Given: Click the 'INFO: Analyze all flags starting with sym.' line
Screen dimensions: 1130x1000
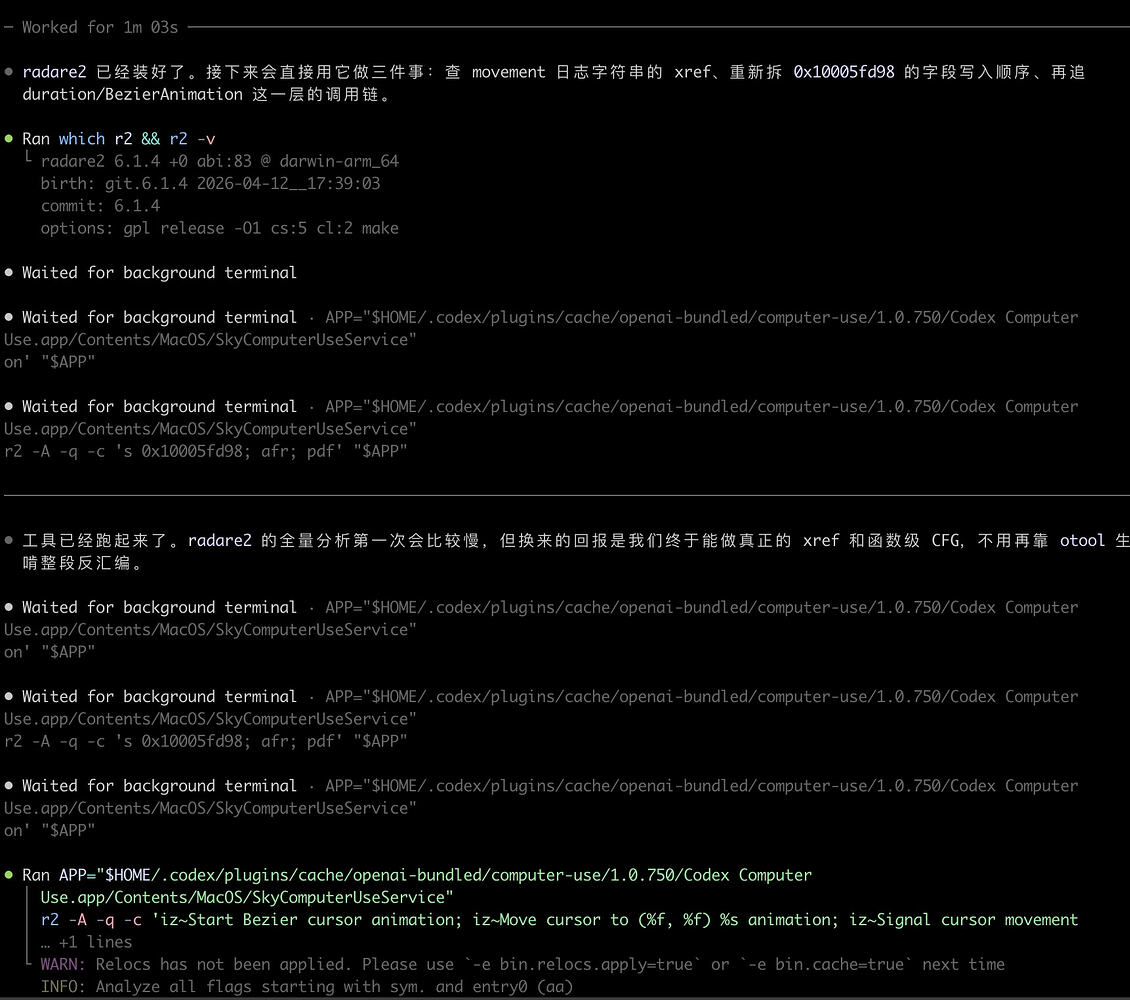Looking at the screenshot, I should (x=306, y=986).
